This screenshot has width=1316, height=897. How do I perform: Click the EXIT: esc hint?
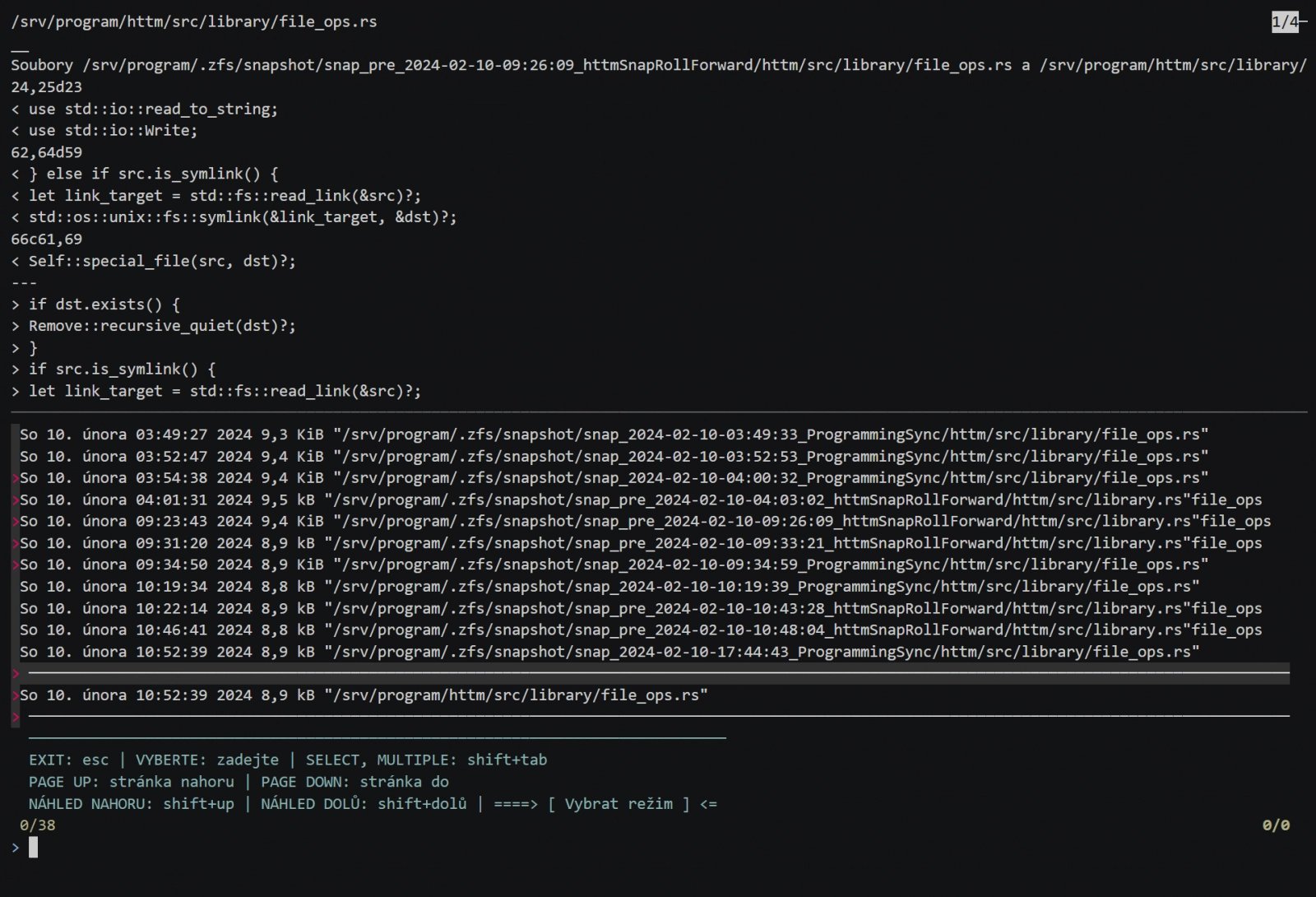pyautogui.click(x=68, y=760)
